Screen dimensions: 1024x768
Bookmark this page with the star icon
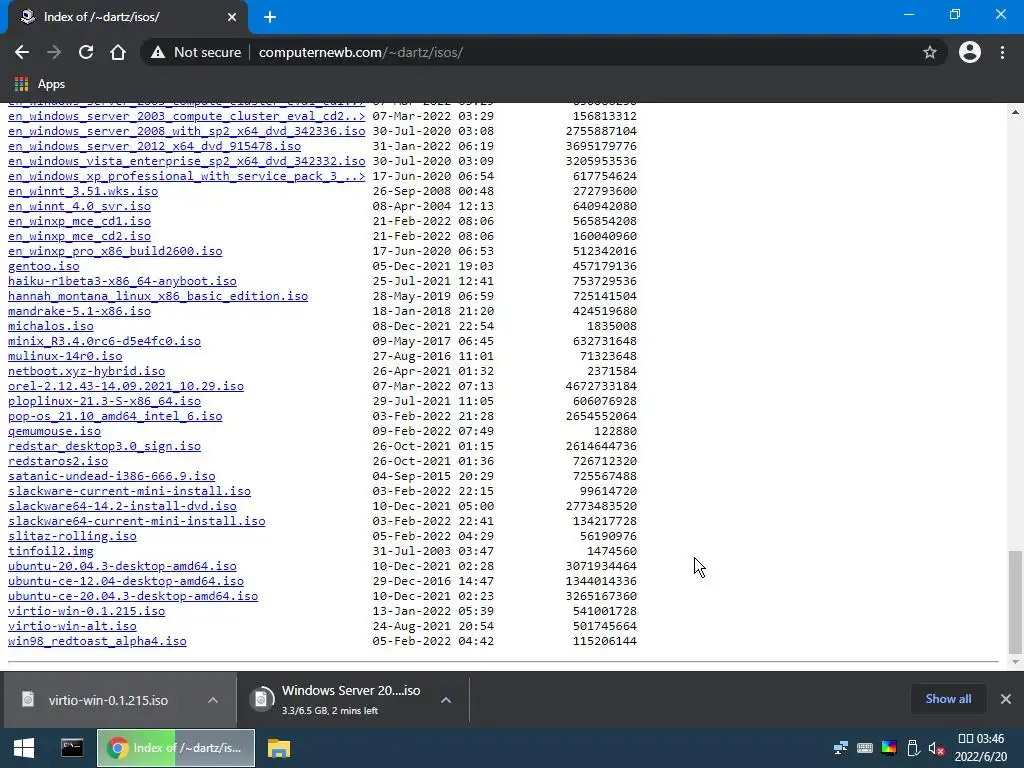930,52
